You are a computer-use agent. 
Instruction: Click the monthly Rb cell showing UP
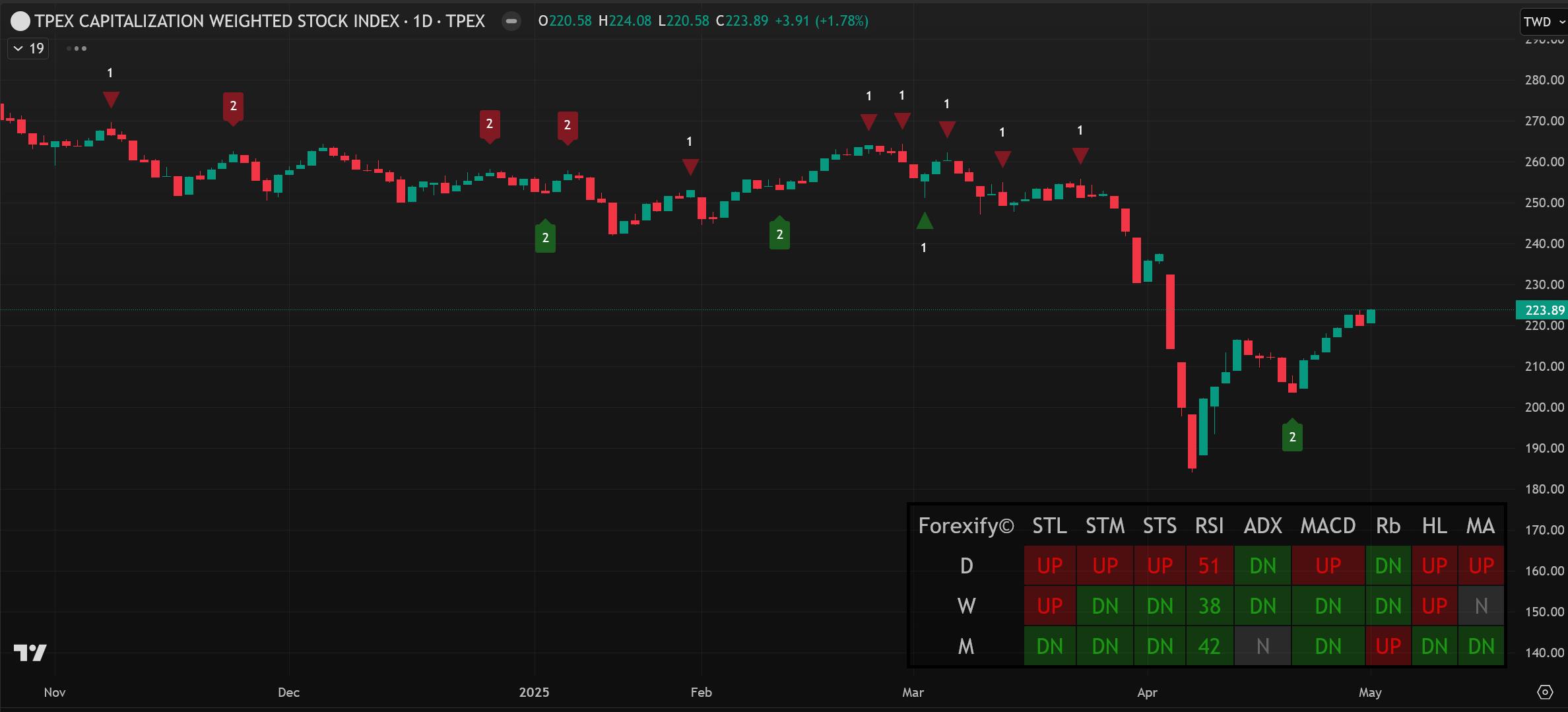click(1387, 646)
